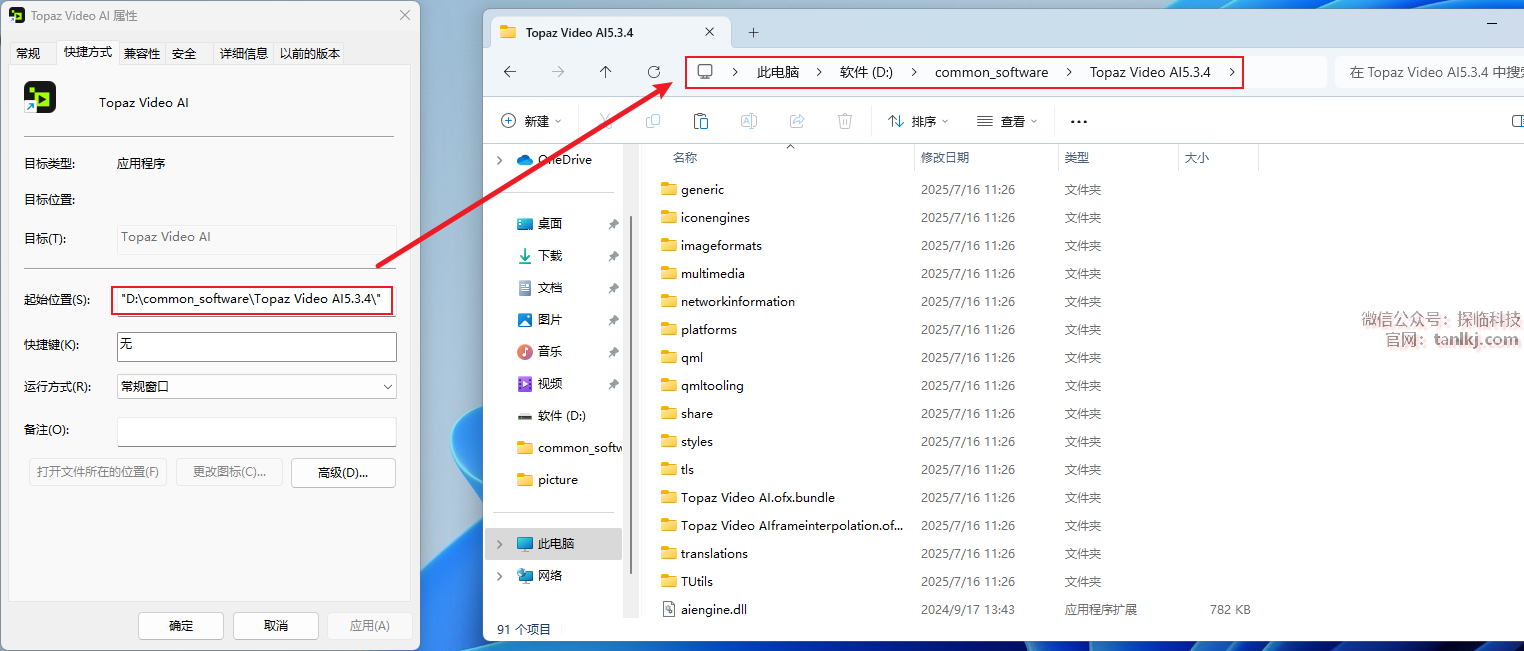Click the PC monitor icon in address bar

(x=705, y=72)
